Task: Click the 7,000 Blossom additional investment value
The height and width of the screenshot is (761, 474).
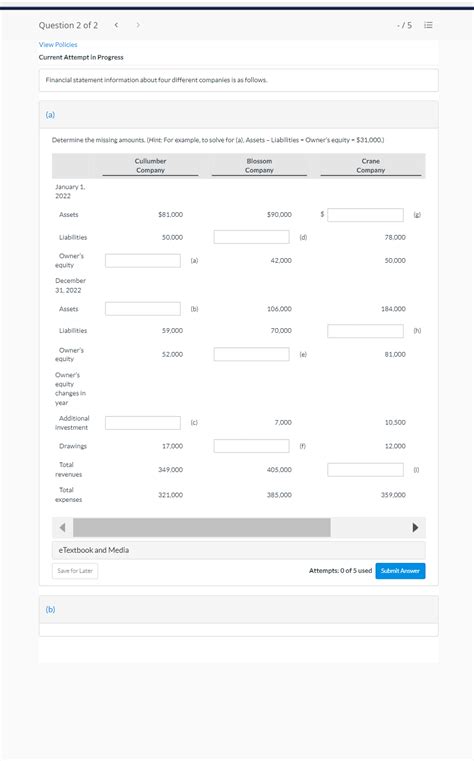Action: tap(283, 422)
